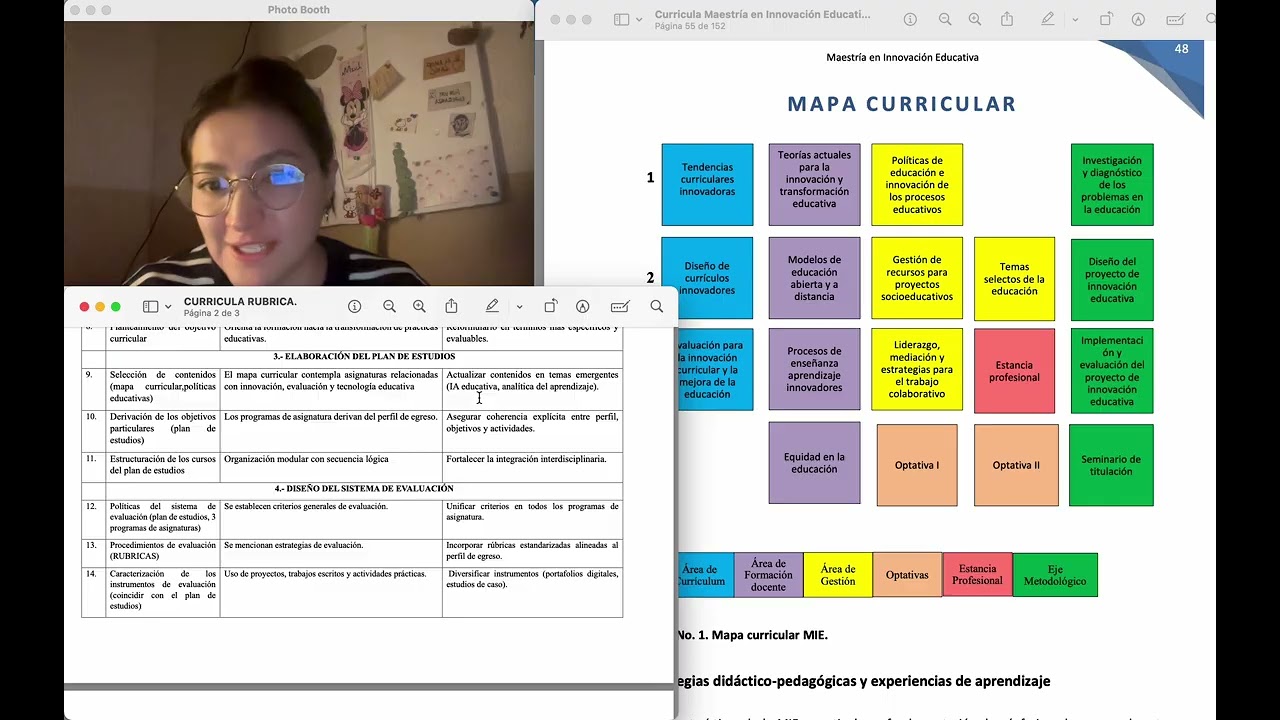Show inspector info in CURRICULA RUBRICA window
The image size is (1280, 720).
point(354,307)
